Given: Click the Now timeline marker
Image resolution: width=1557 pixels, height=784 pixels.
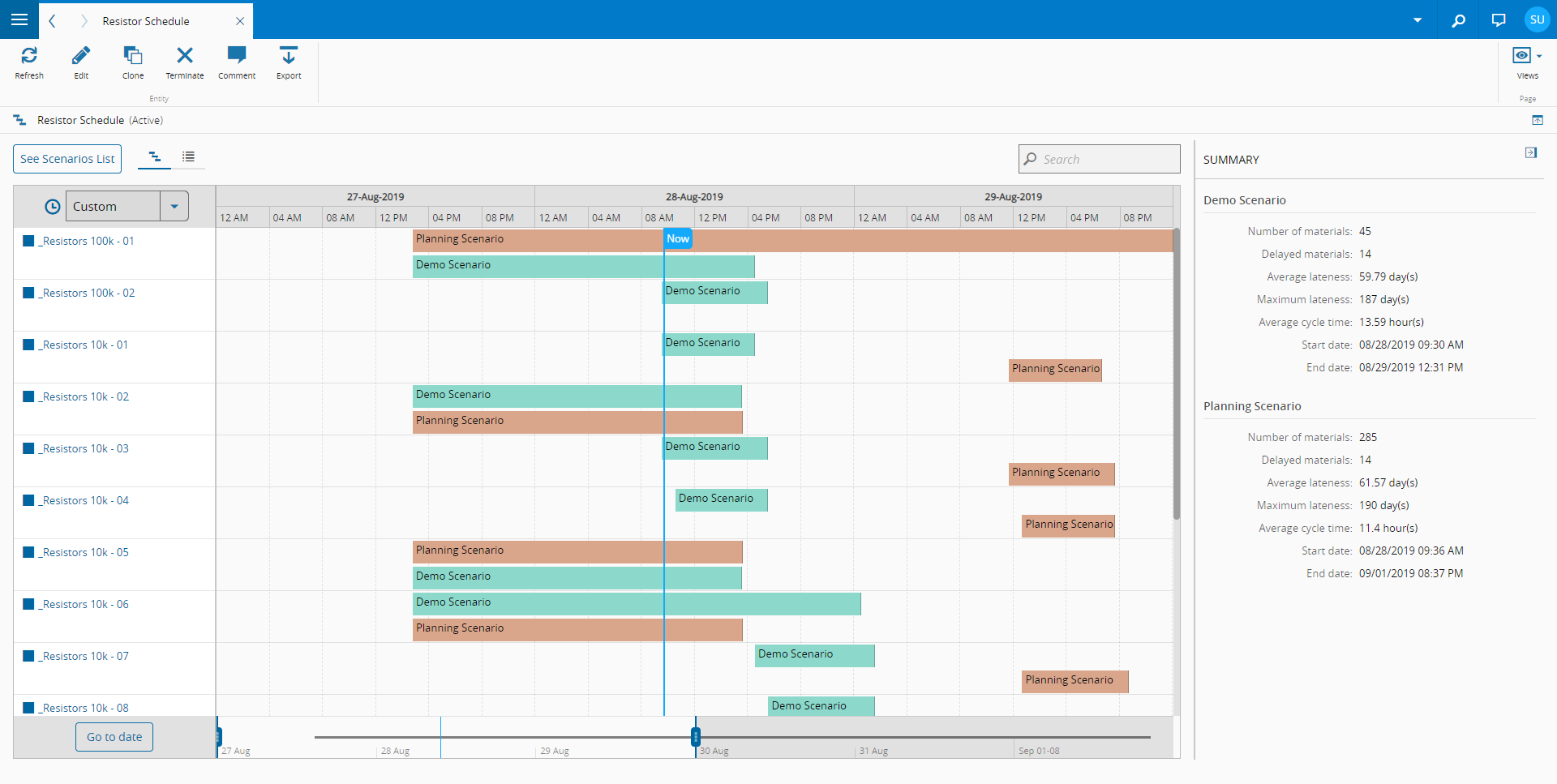Looking at the screenshot, I should click(x=678, y=238).
